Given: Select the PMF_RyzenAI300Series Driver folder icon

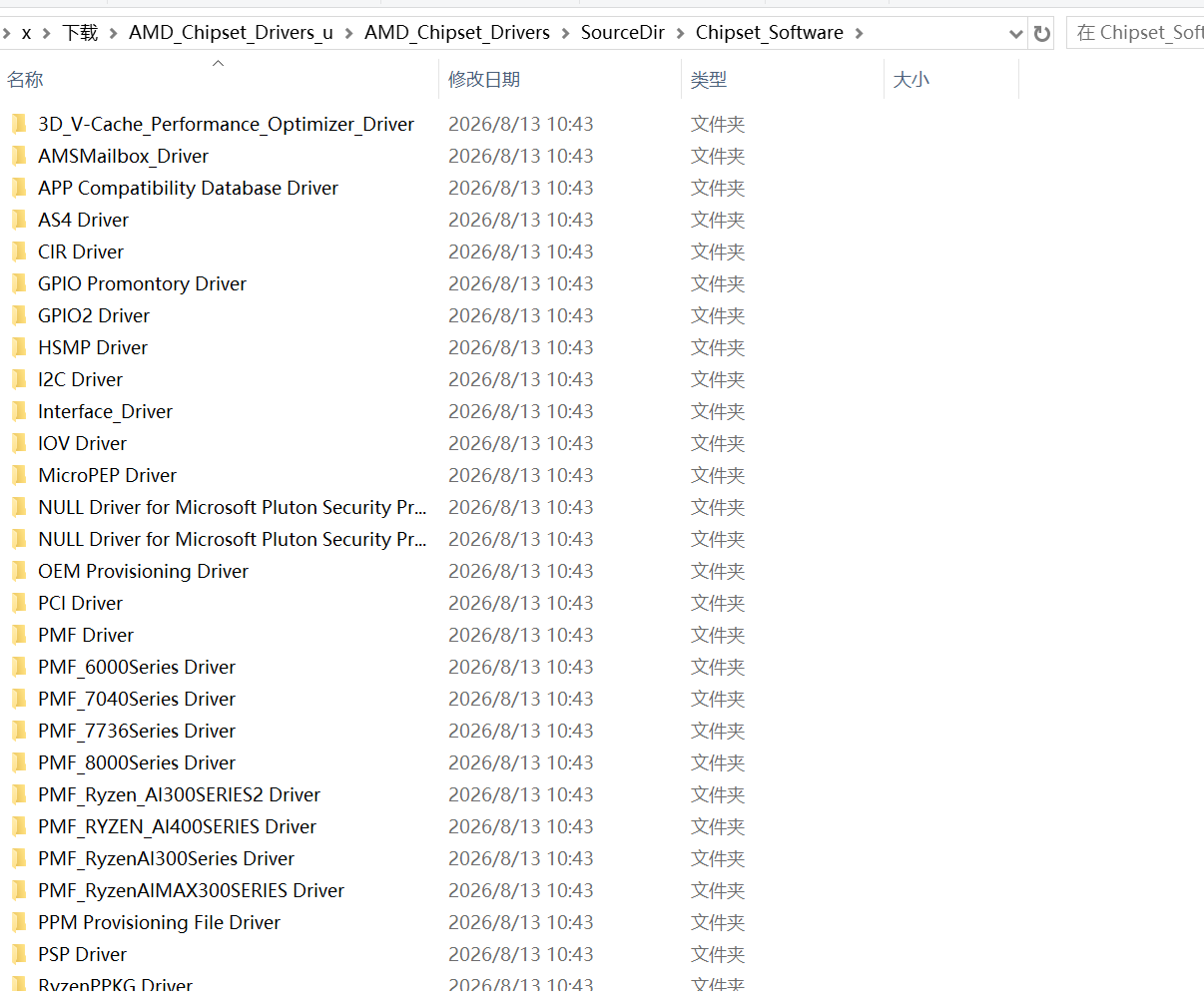Looking at the screenshot, I should pos(19,858).
